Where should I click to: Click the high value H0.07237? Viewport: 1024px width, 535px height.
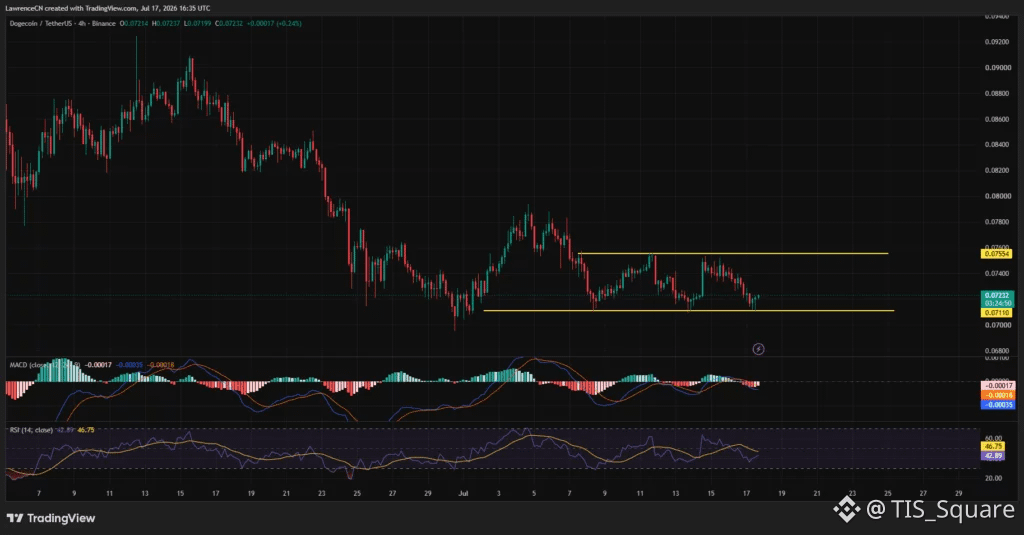click(x=166, y=24)
